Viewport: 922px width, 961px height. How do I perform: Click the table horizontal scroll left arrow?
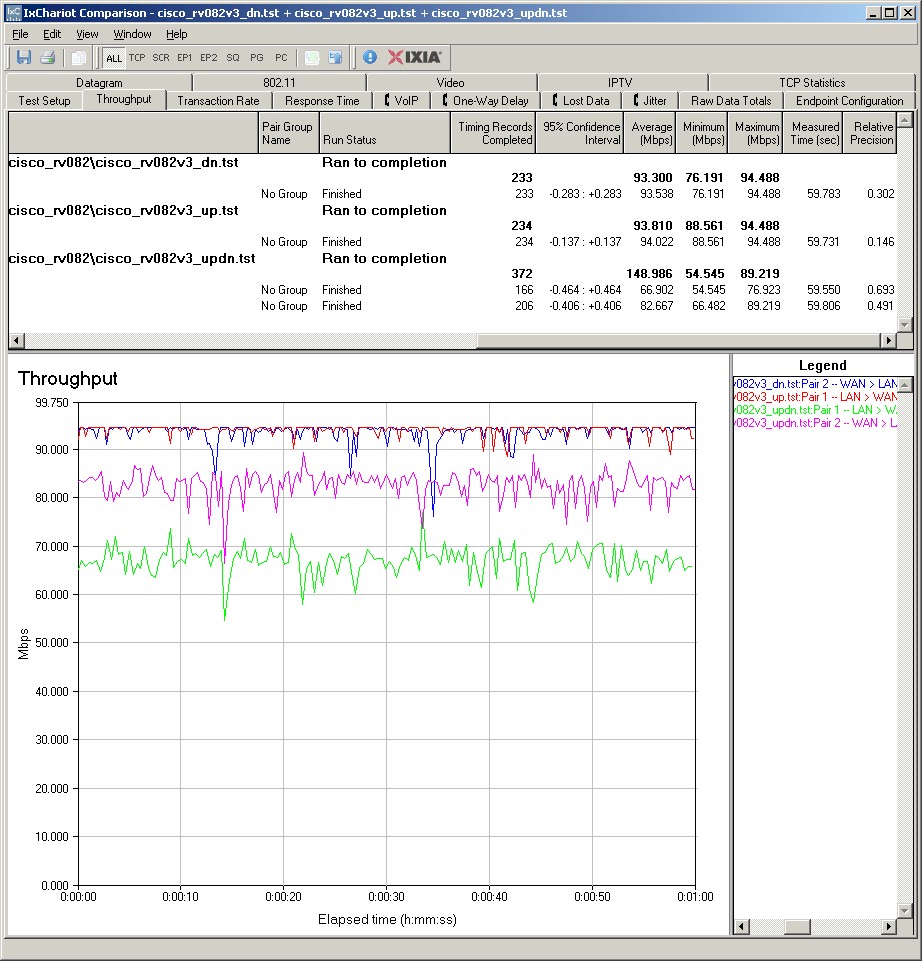pyautogui.click(x=17, y=340)
